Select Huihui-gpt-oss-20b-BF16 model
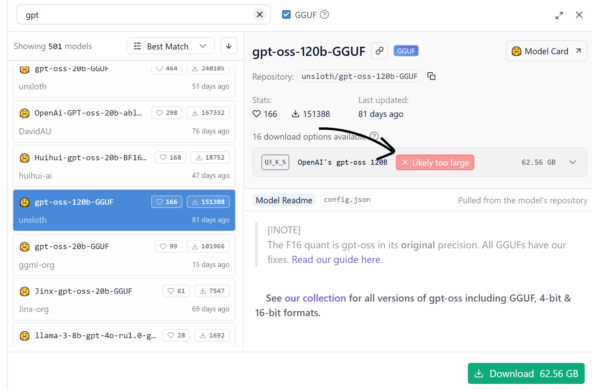The height and width of the screenshot is (390, 592). (x=124, y=166)
